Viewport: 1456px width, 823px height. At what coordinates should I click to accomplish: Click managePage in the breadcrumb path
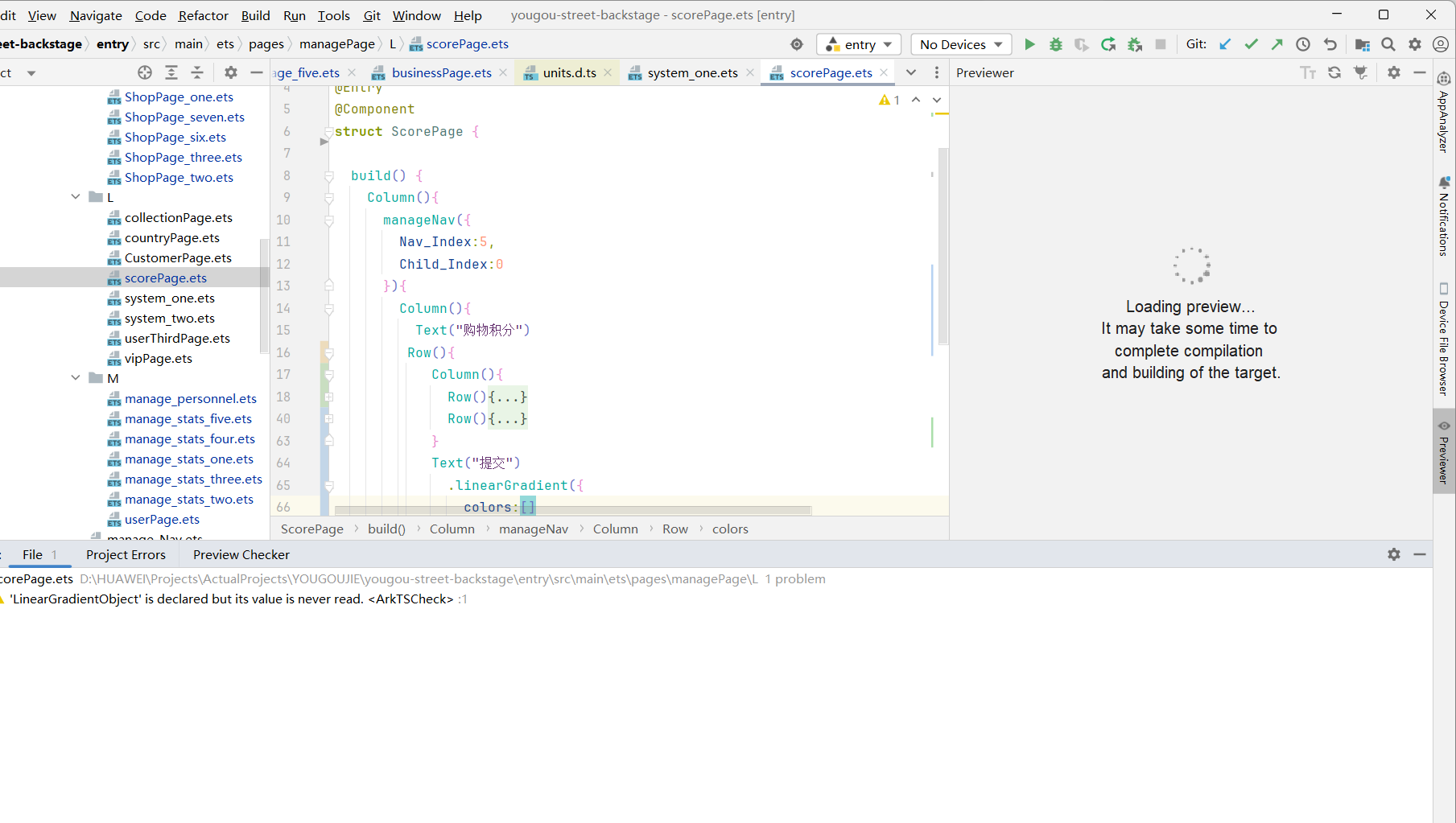[x=337, y=44]
